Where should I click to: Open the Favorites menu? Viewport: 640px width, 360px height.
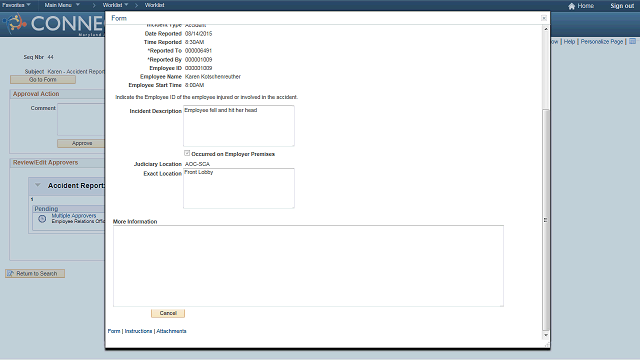click(x=16, y=5)
